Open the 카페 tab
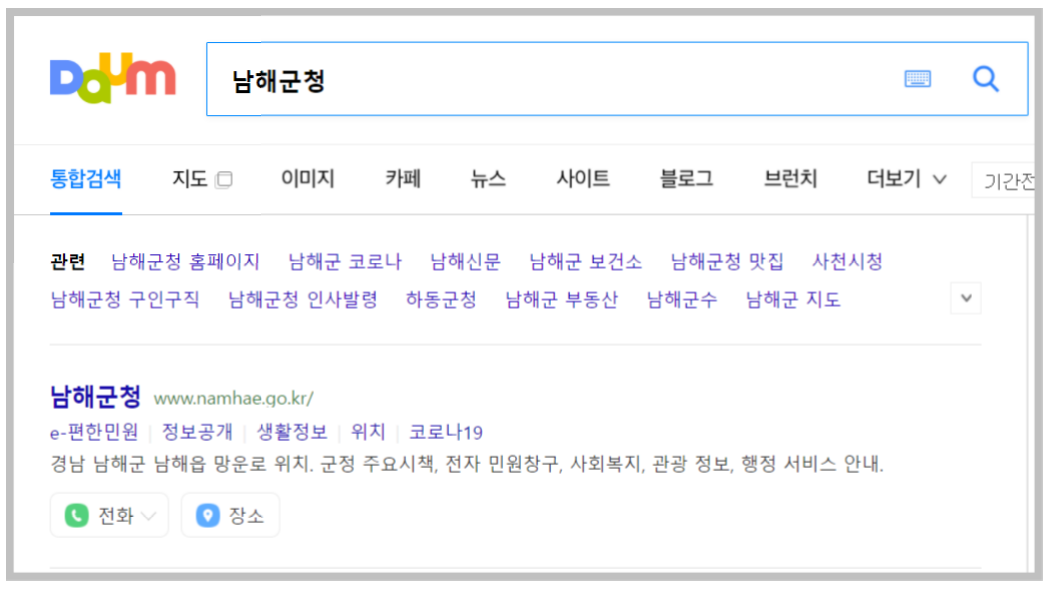1052x591 pixels. 403,178
